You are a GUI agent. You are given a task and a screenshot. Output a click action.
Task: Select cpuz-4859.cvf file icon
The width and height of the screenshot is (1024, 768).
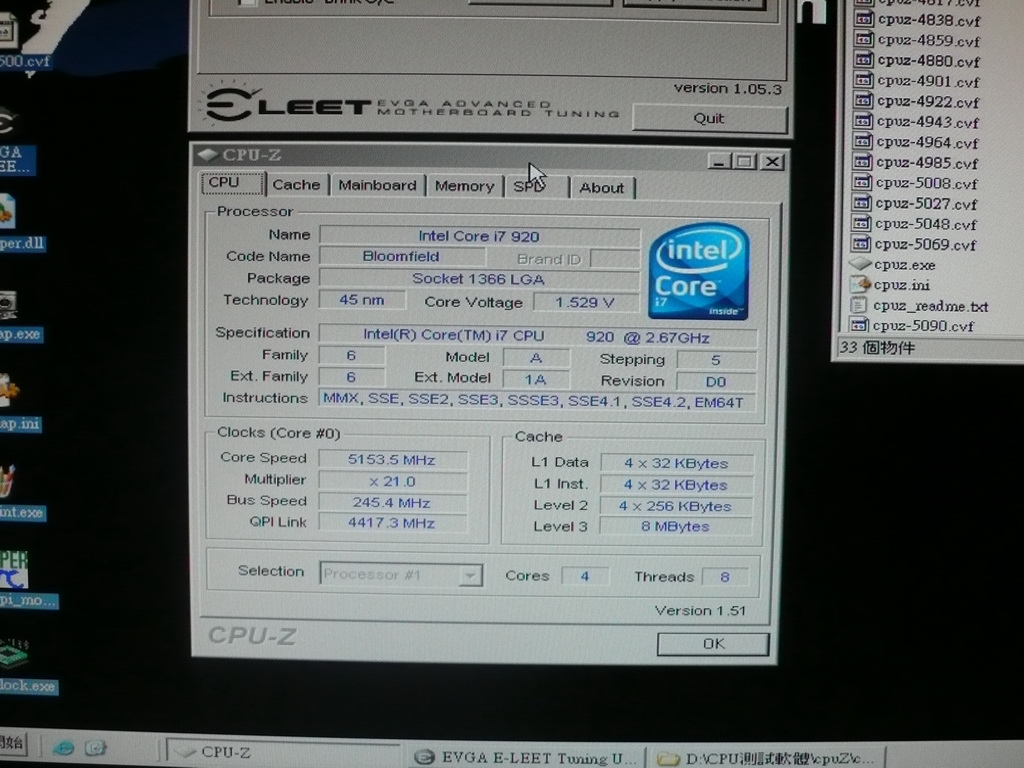point(863,39)
